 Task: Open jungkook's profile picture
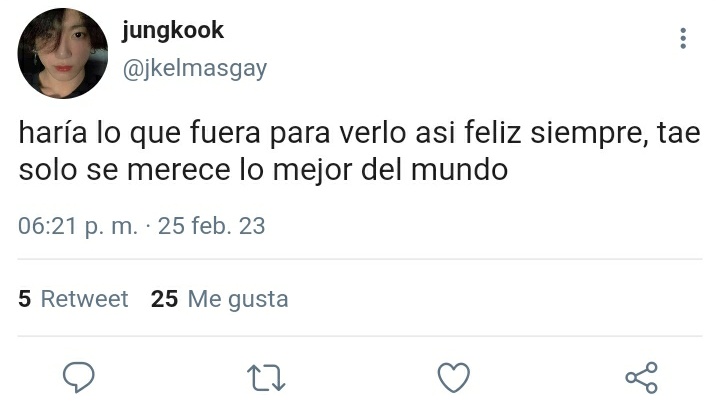tap(62, 53)
